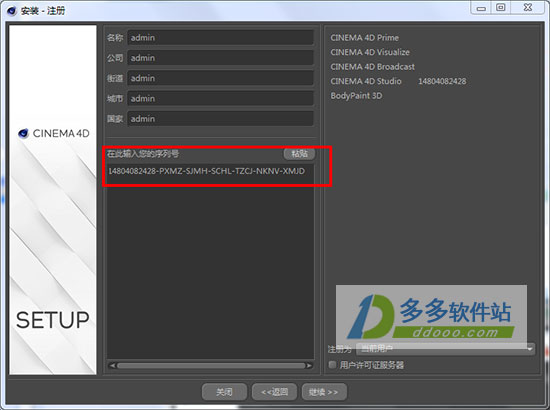Click the horizontal scrollbar left arrow
Screen dimensions: 550x410
click(x=112, y=365)
